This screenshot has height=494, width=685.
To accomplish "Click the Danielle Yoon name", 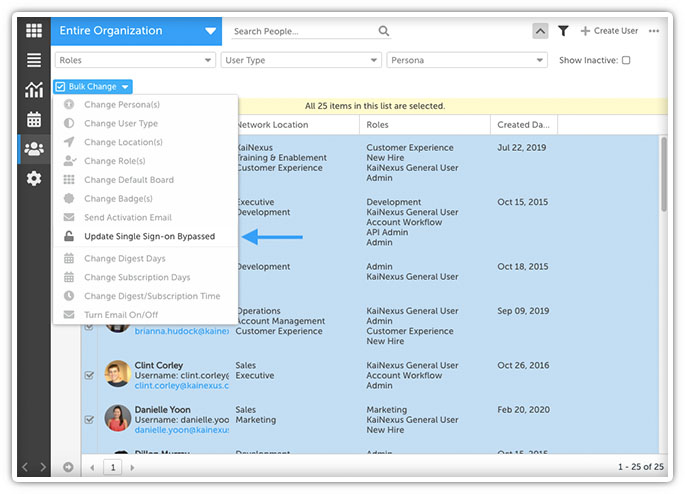I will 163,410.
